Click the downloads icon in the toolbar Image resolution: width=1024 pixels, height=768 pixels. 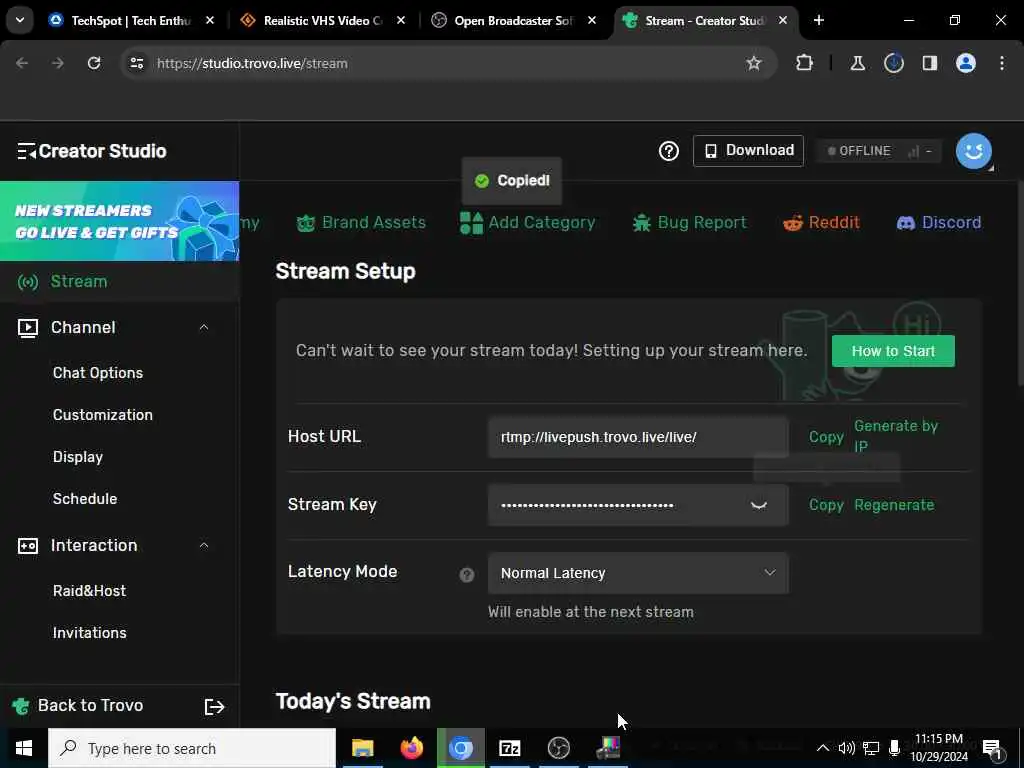click(x=893, y=63)
